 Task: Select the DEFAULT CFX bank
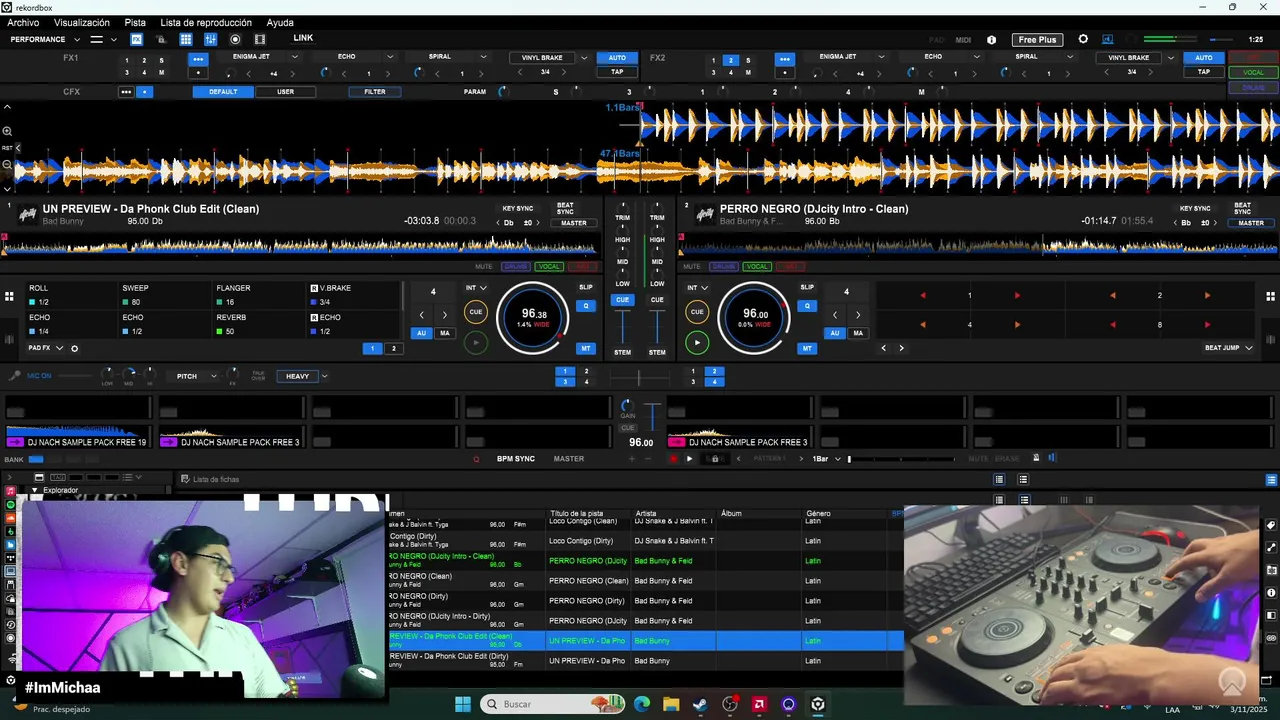(x=223, y=92)
